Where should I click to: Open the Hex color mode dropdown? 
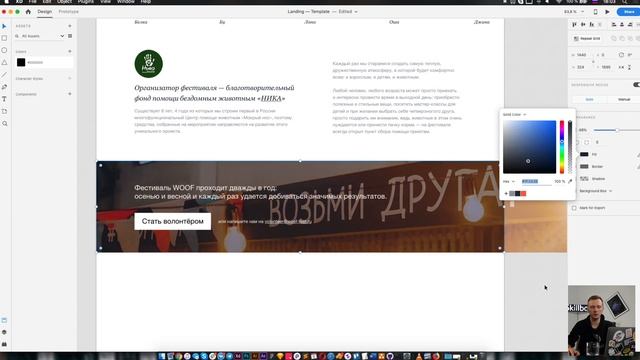pyautogui.click(x=509, y=181)
